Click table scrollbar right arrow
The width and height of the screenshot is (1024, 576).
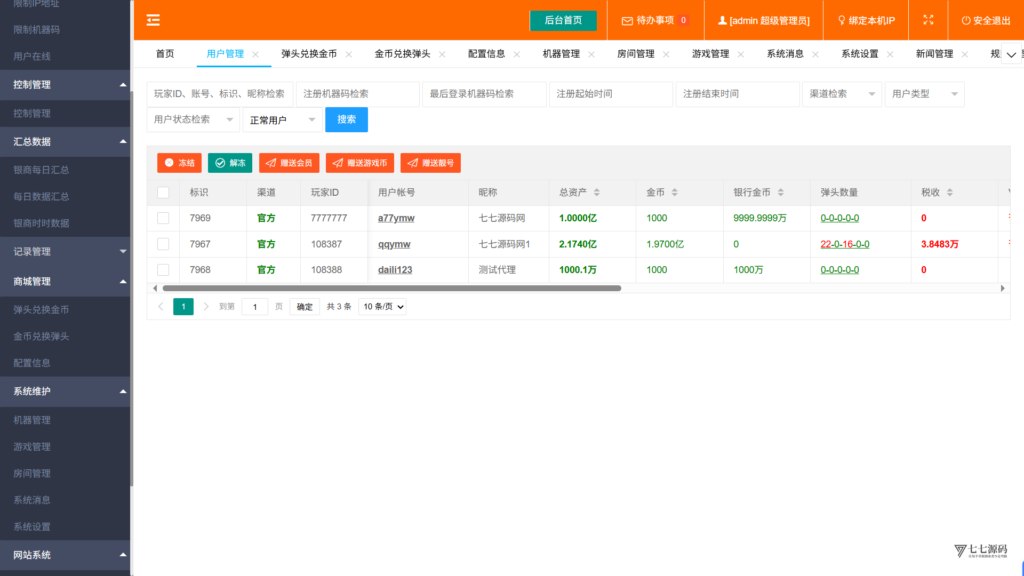1002,288
